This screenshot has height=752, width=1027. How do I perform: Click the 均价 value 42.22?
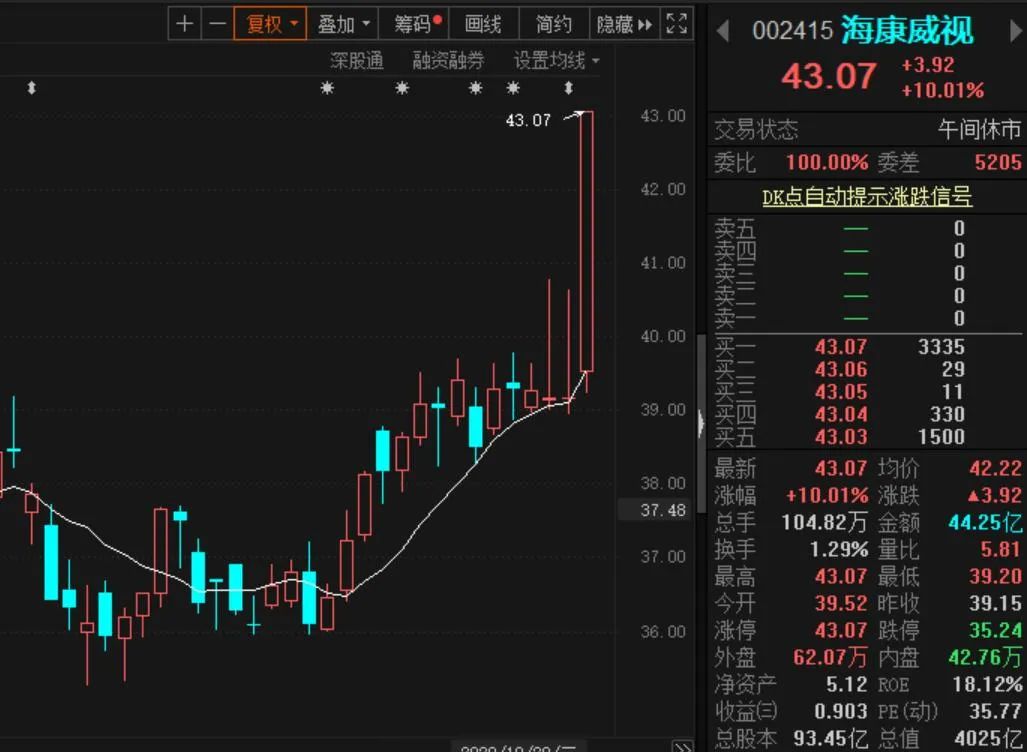[x=996, y=468]
